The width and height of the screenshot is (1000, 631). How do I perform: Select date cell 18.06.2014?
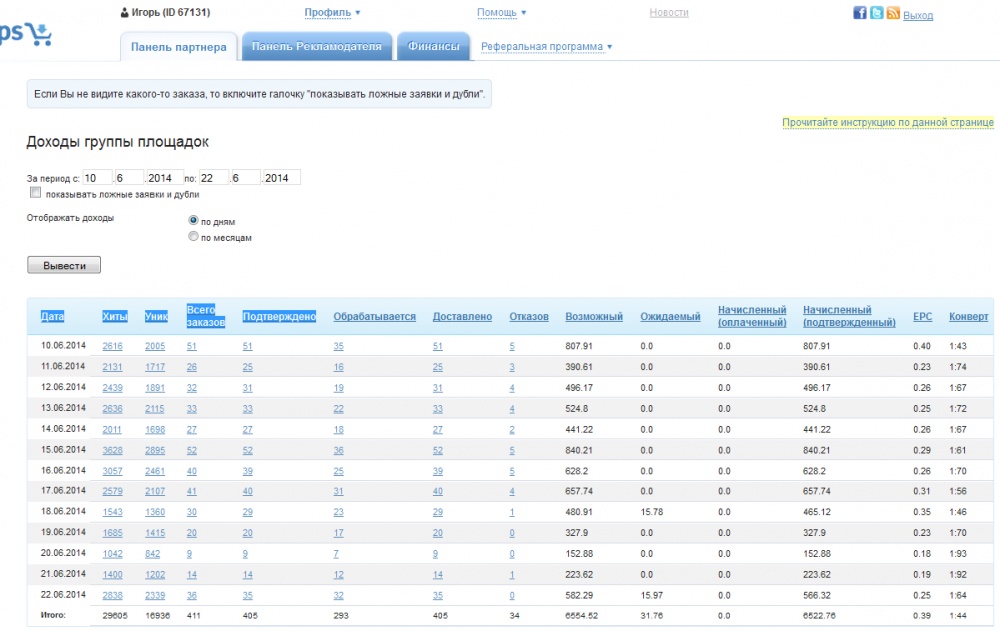point(63,511)
